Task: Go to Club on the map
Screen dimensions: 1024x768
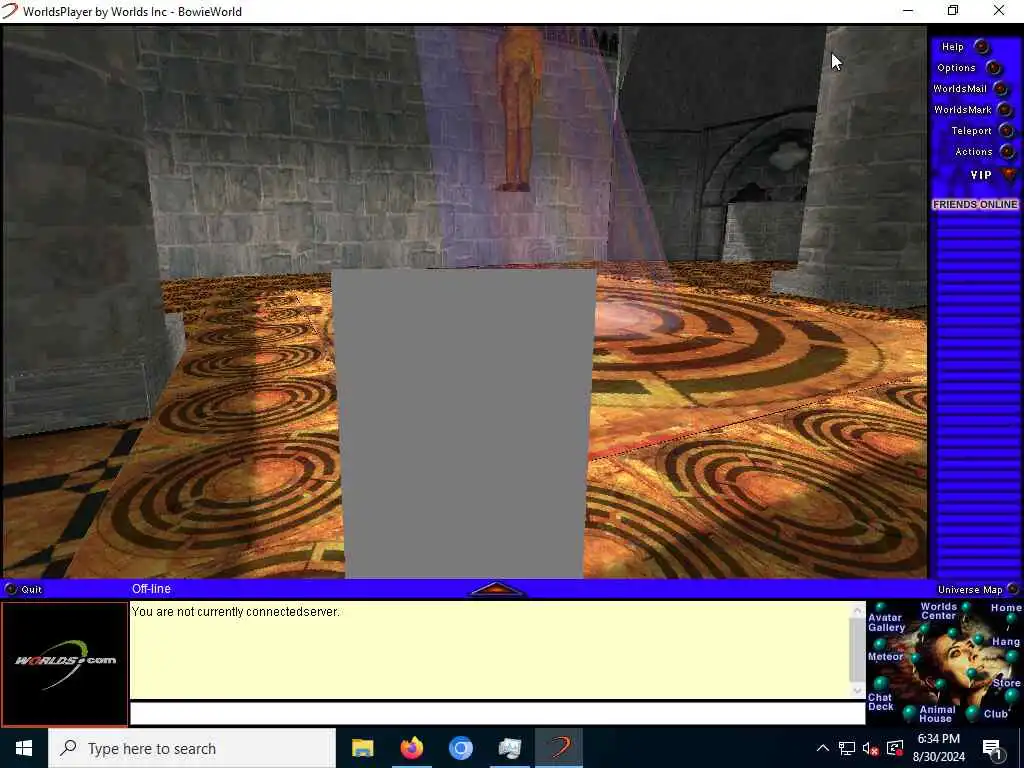Action: [995, 714]
